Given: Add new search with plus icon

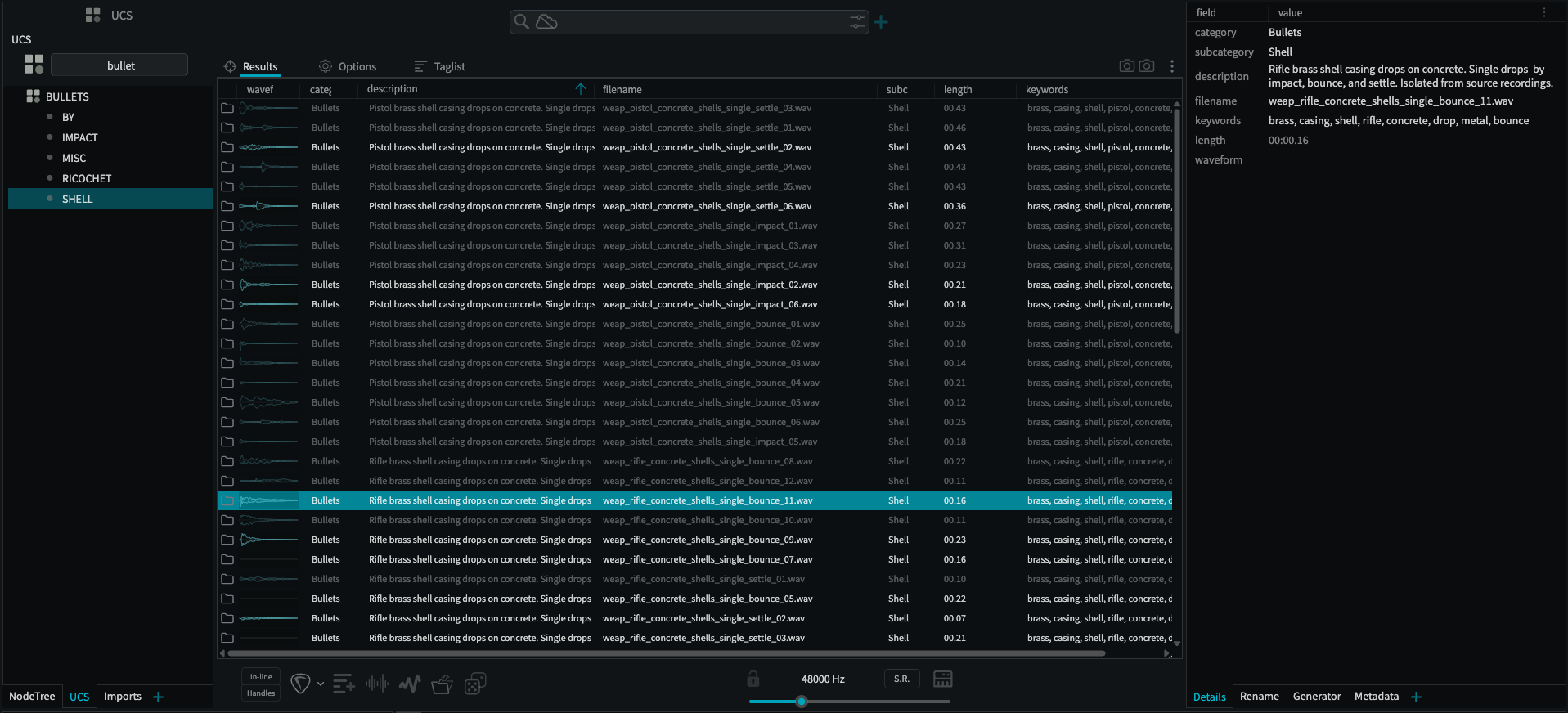Looking at the screenshot, I should tap(881, 22).
